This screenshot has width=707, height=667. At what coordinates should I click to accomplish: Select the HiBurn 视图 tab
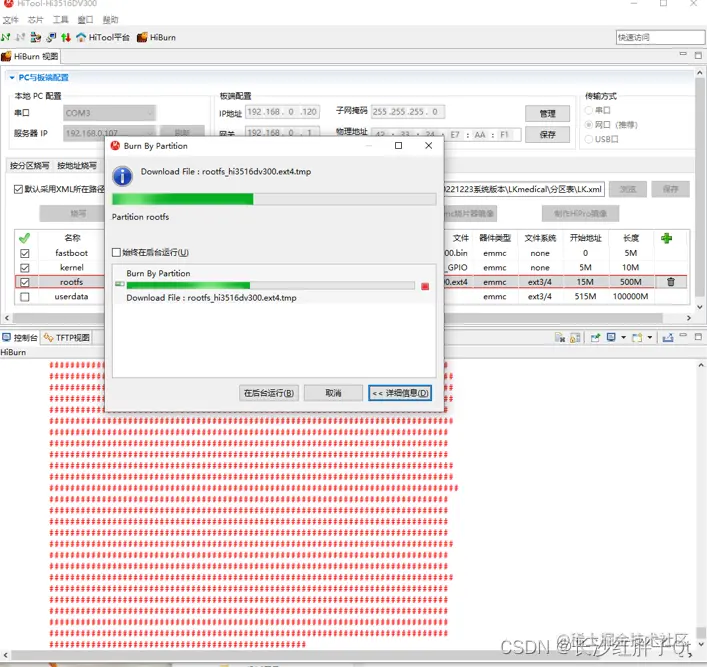30,56
